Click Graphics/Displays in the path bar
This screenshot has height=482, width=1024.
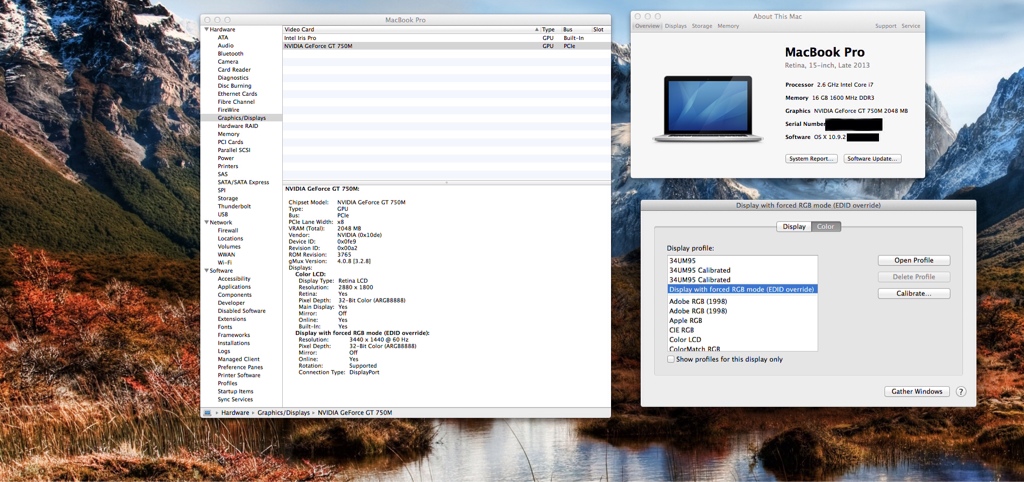tap(283, 413)
